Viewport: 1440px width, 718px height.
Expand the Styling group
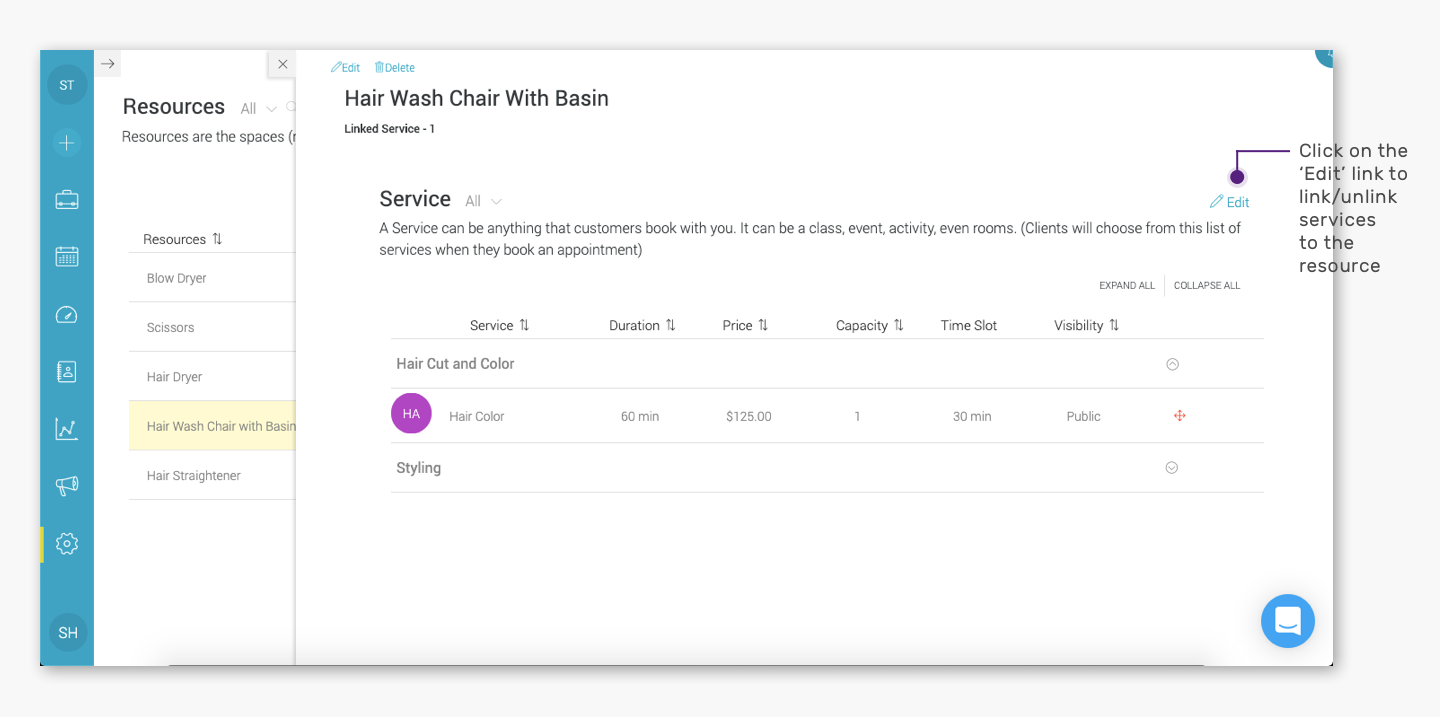(x=1172, y=468)
